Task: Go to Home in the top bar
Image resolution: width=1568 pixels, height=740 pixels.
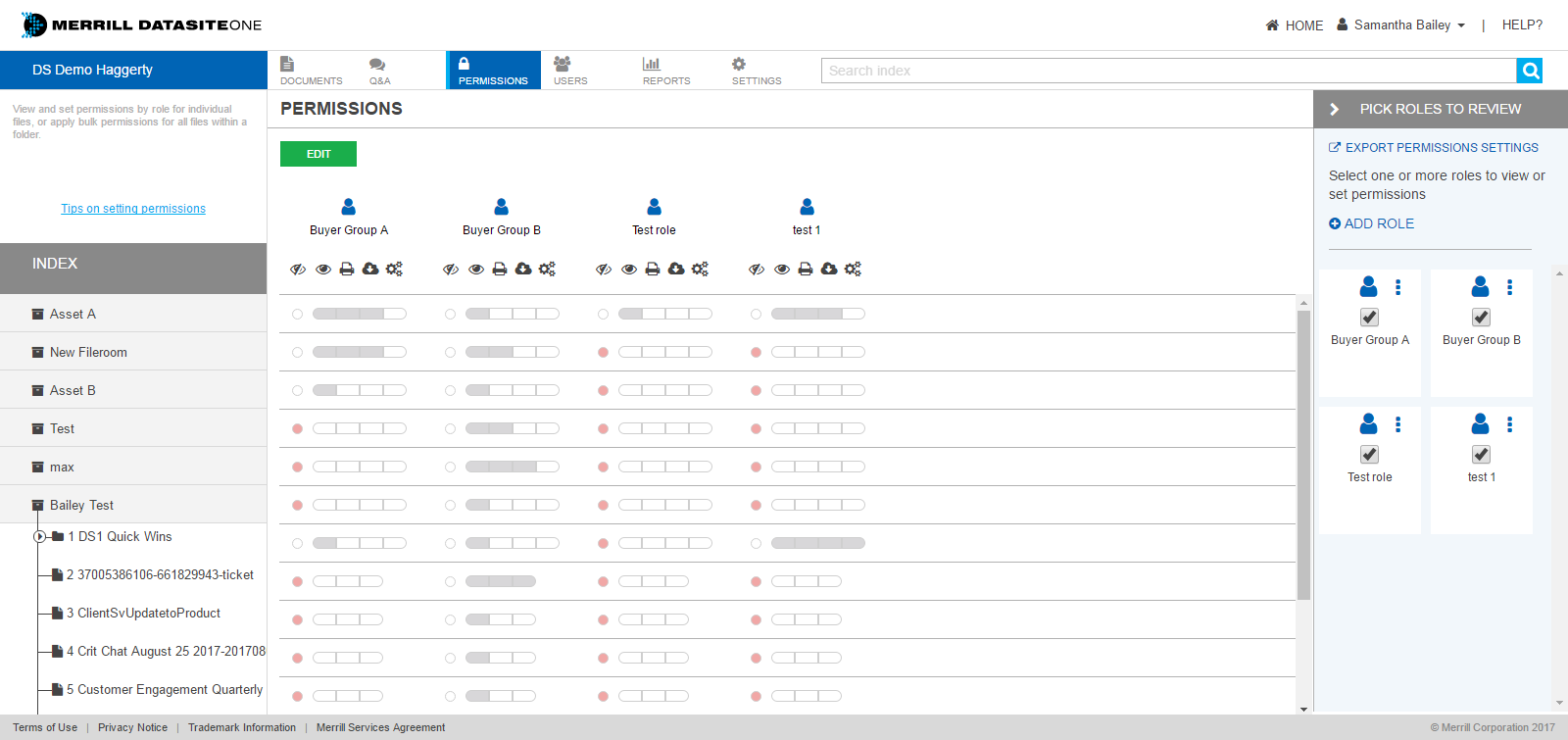Action: click(x=1295, y=25)
